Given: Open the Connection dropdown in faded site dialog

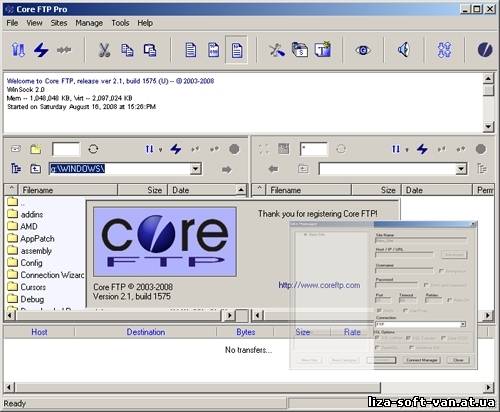Looking at the screenshot, I should coord(463,324).
